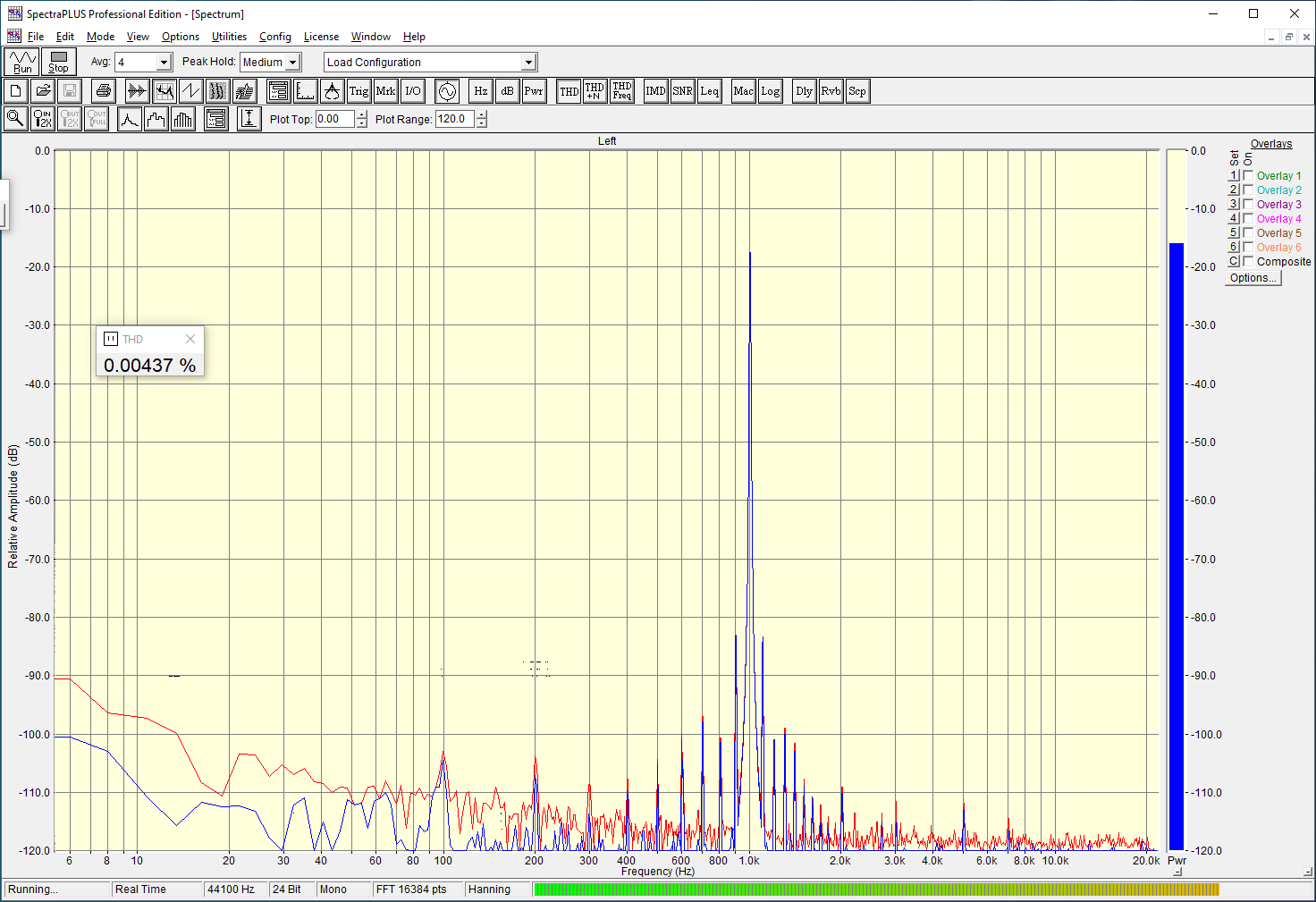
Task: Enable the Overlay 1 checkbox
Action: click(1248, 176)
